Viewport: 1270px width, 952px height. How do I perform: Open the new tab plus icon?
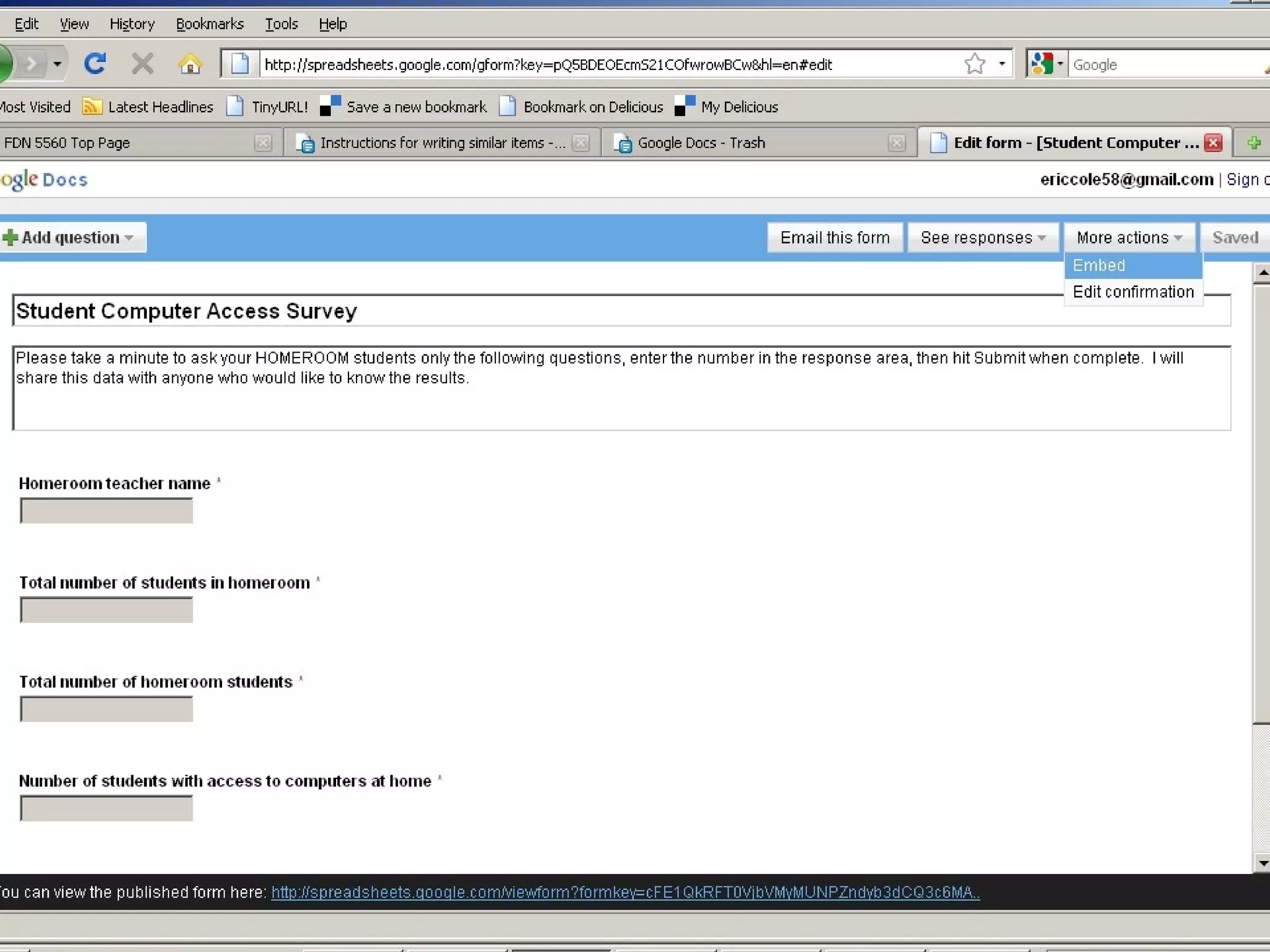tap(1253, 143)
